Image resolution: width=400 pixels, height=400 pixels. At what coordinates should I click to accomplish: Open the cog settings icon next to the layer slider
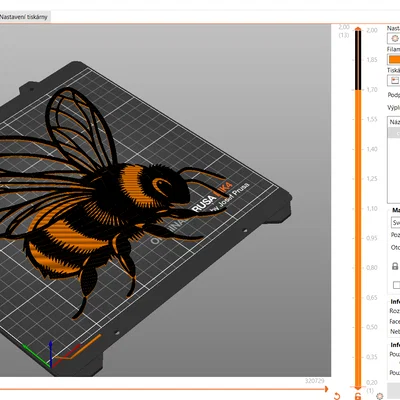pos(379,396)
